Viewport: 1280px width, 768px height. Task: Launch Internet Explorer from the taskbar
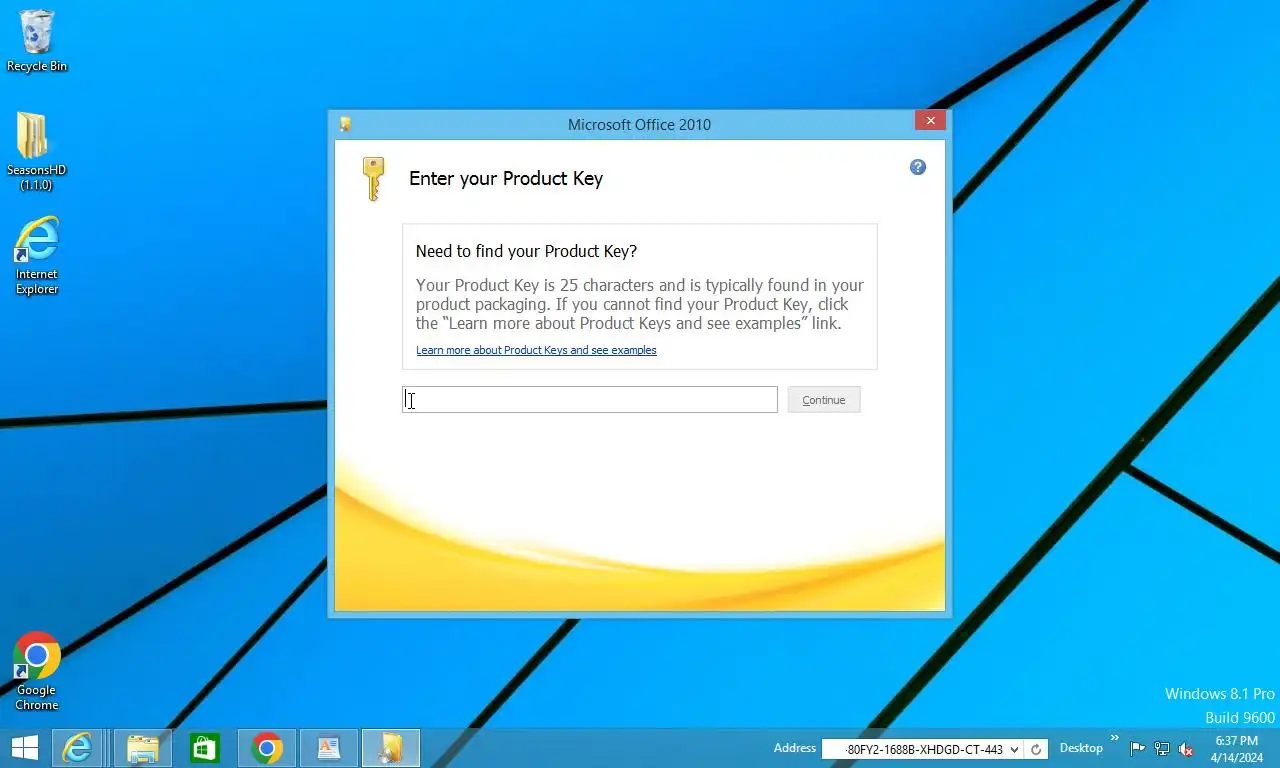coord(78,748)
